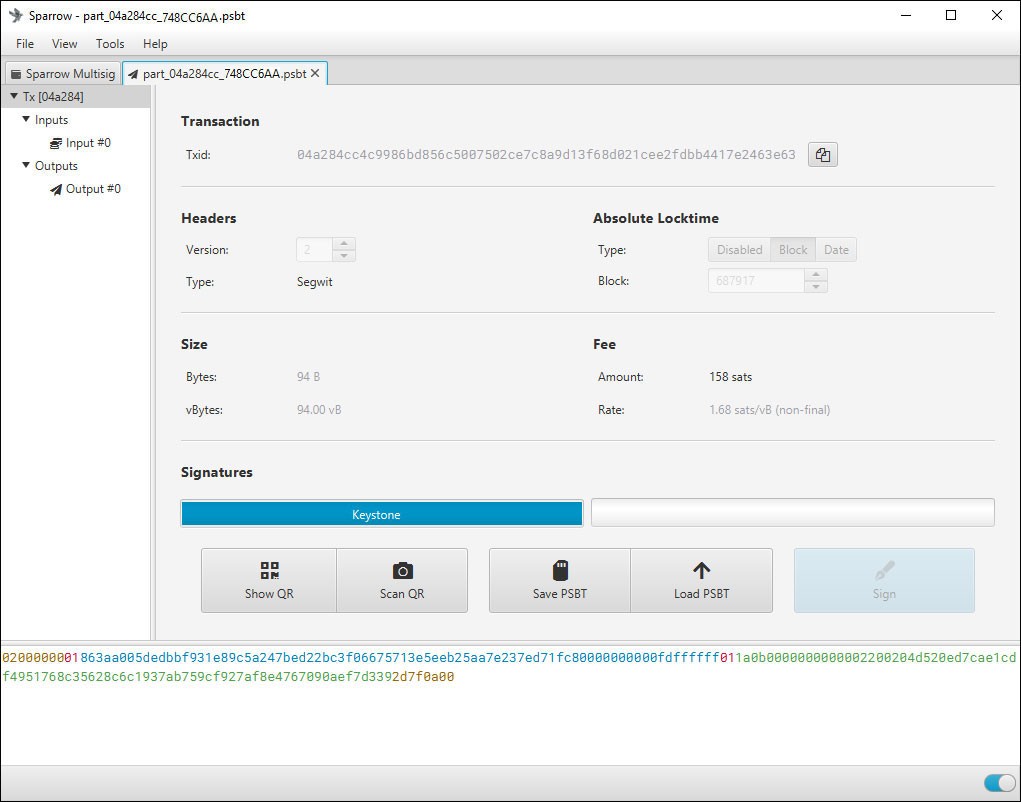The image size is (1021, 802).
Task: Switch to the Sparrow Multisig tab
Action: [x=62, y=74]
